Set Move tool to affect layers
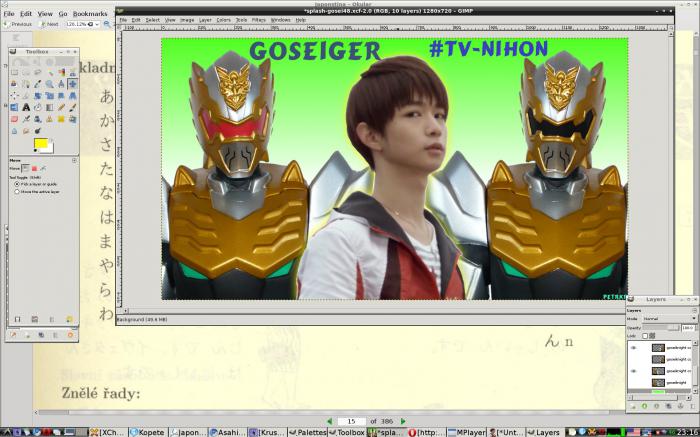 point(25,168)
